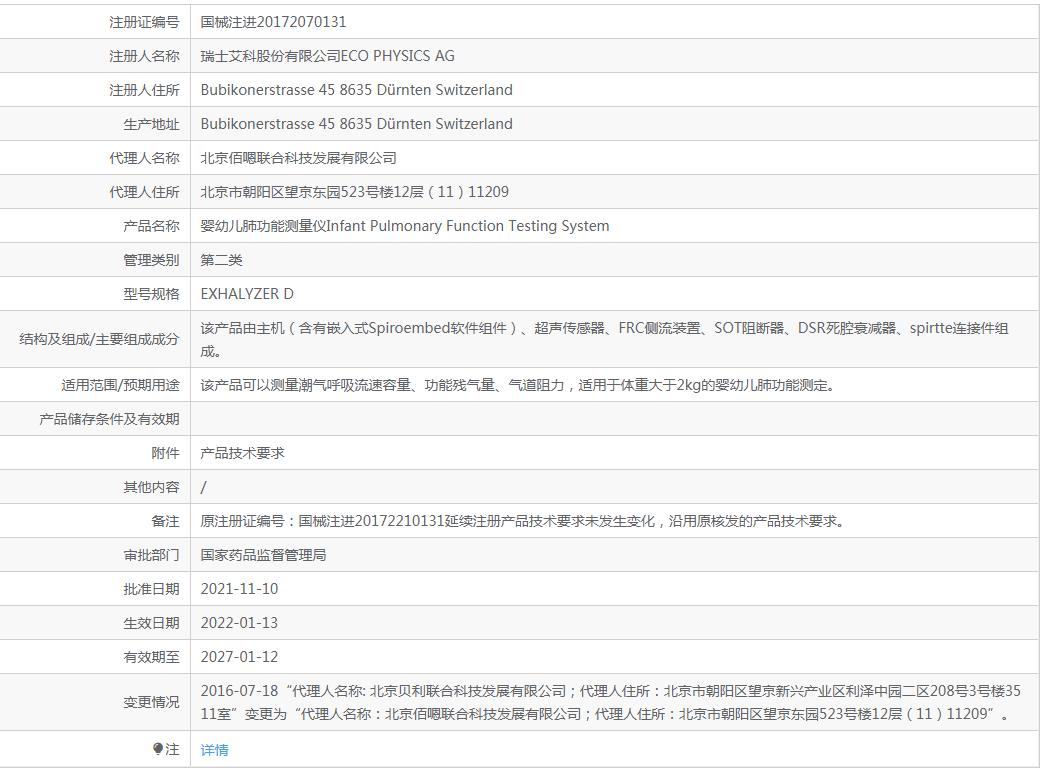
Task: Click approval department 国家药品监督管理局
Action: click(263, 555)
